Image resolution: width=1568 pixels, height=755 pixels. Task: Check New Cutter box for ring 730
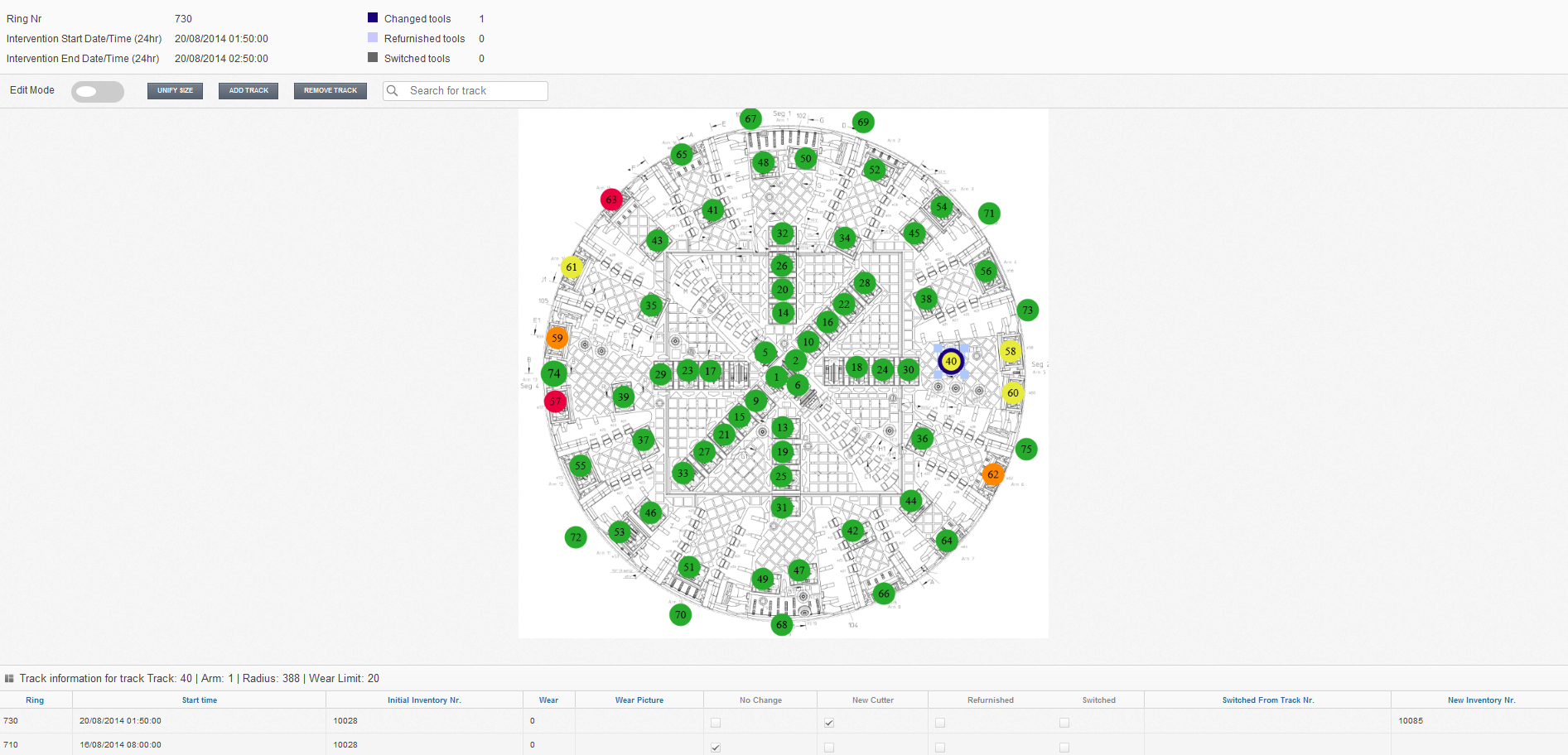click(829, 723)
